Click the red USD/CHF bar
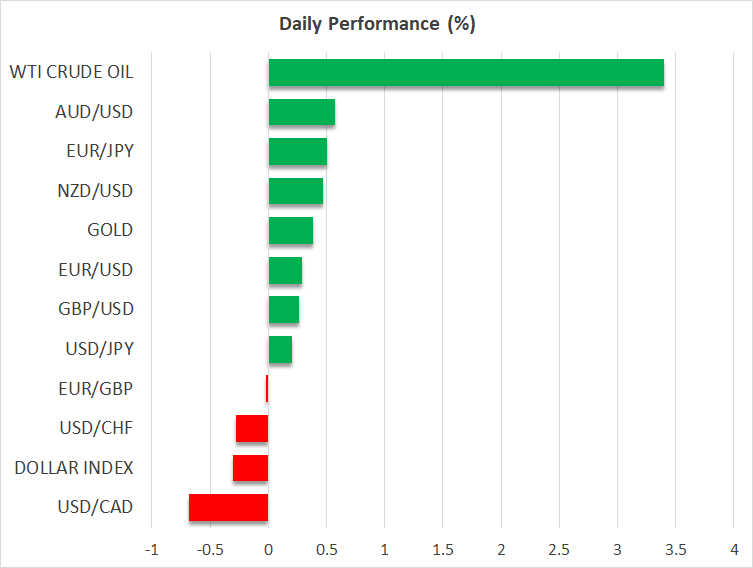753x568 pixels. pos(252,428)
